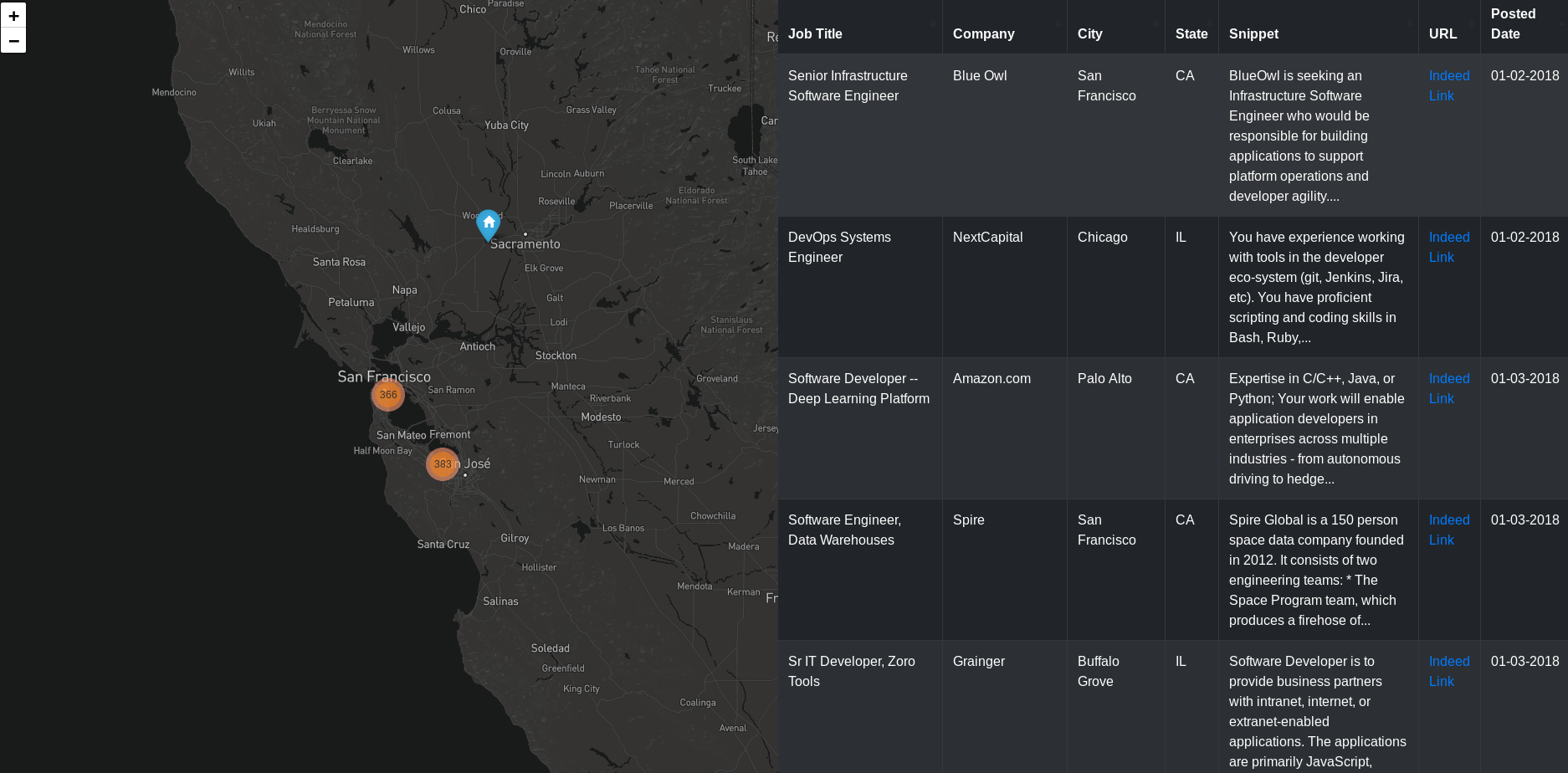This screenshot has width=1568, height=773.
Task: Click posted date 01-03-2018 in Spire row
Action: [x=1524, y=520]
